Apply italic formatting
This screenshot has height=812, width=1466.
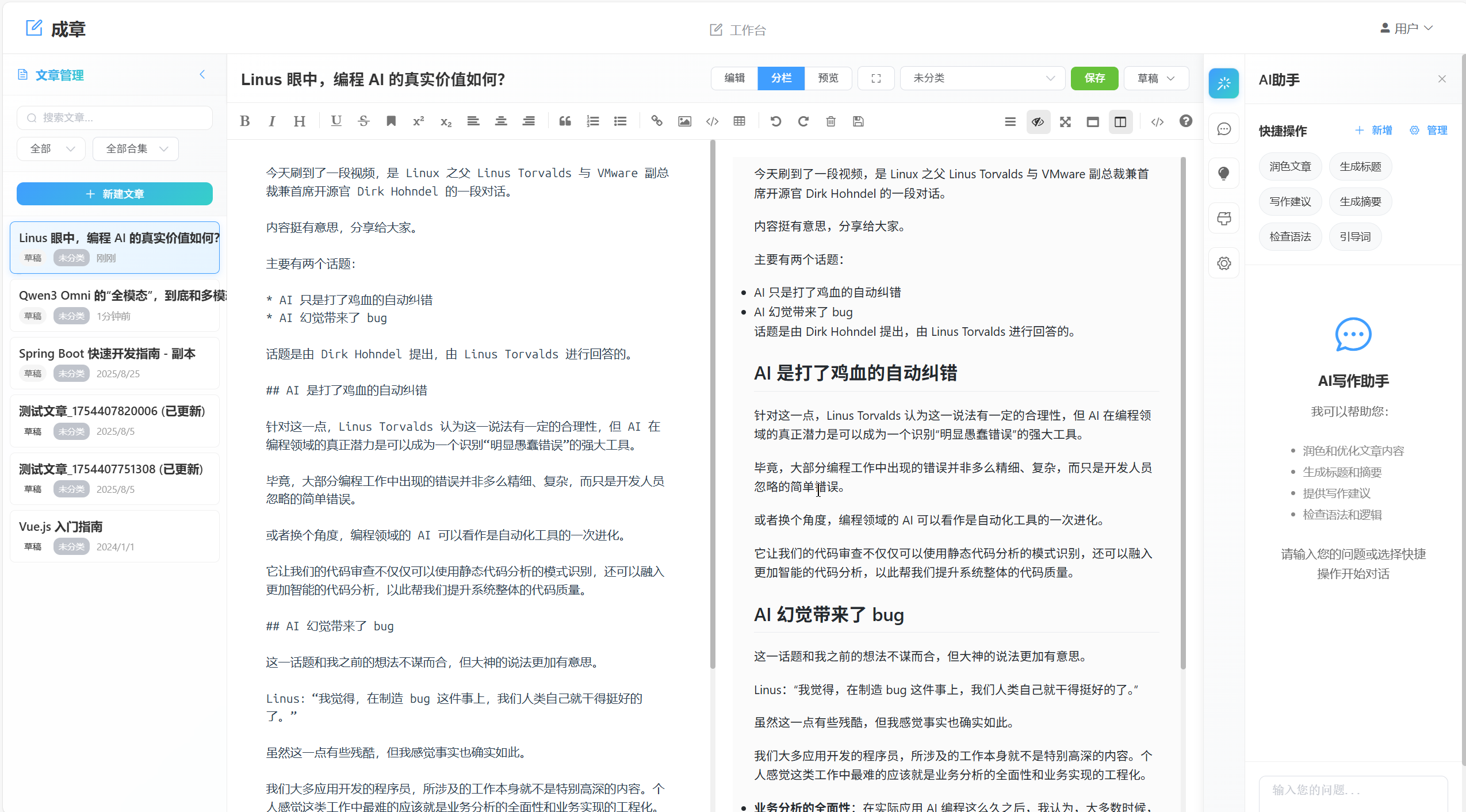271,121
